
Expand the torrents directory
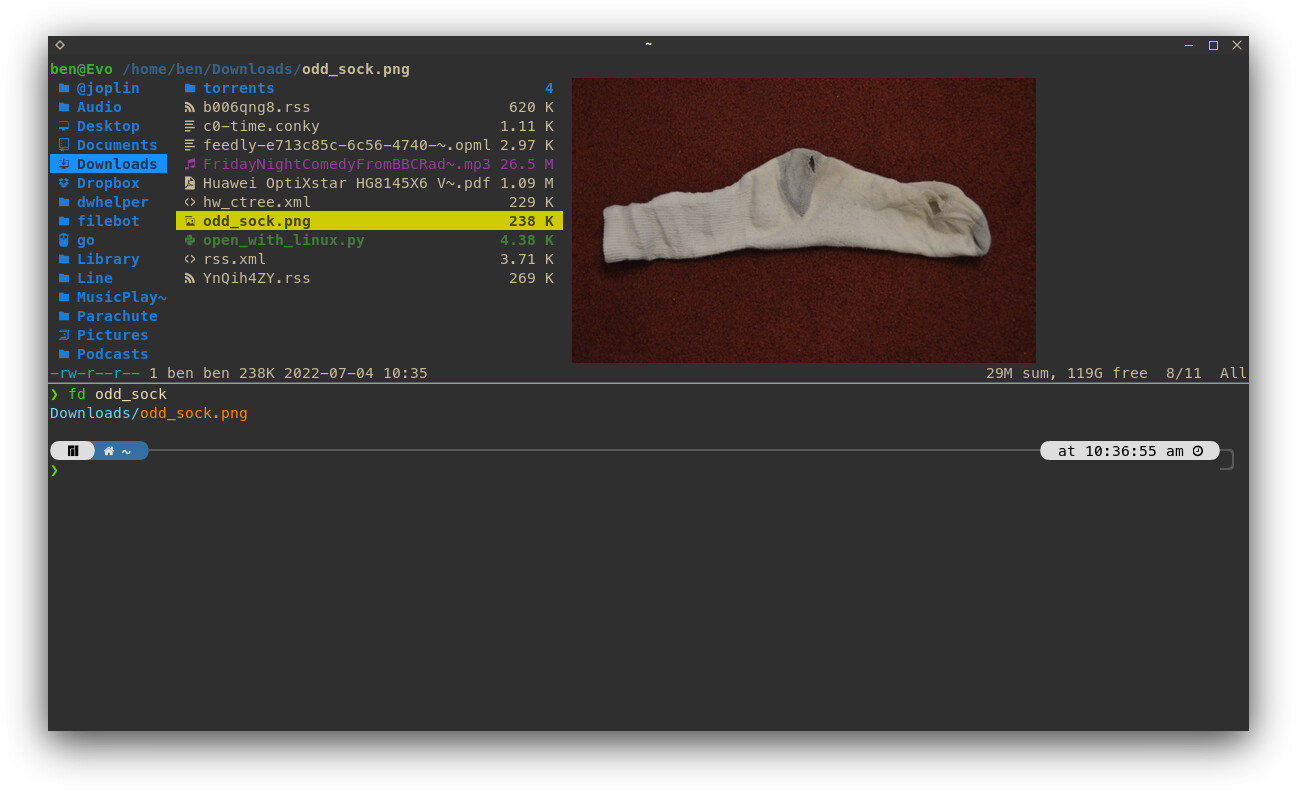point(238,87)
